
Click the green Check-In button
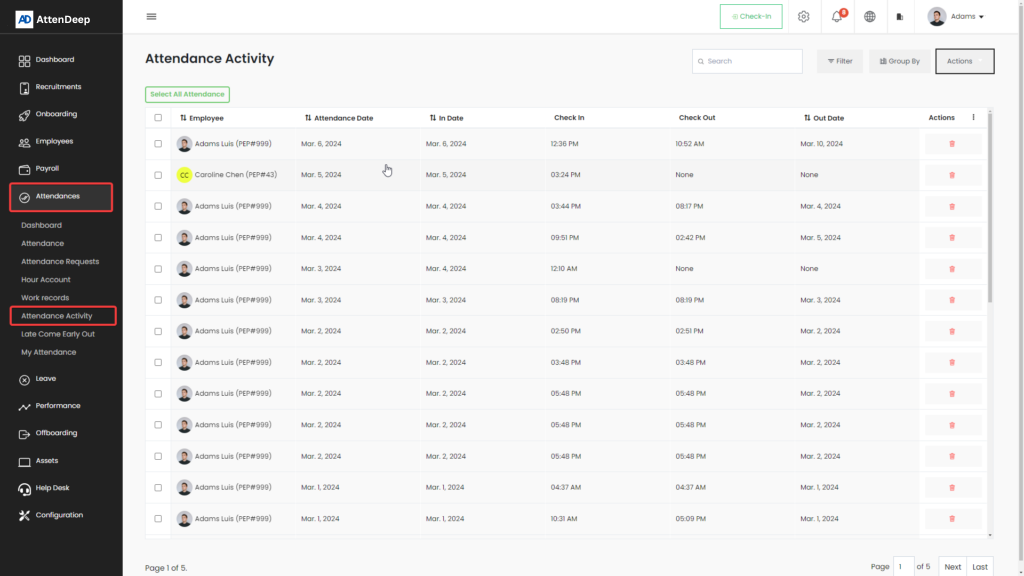point(751,17)
